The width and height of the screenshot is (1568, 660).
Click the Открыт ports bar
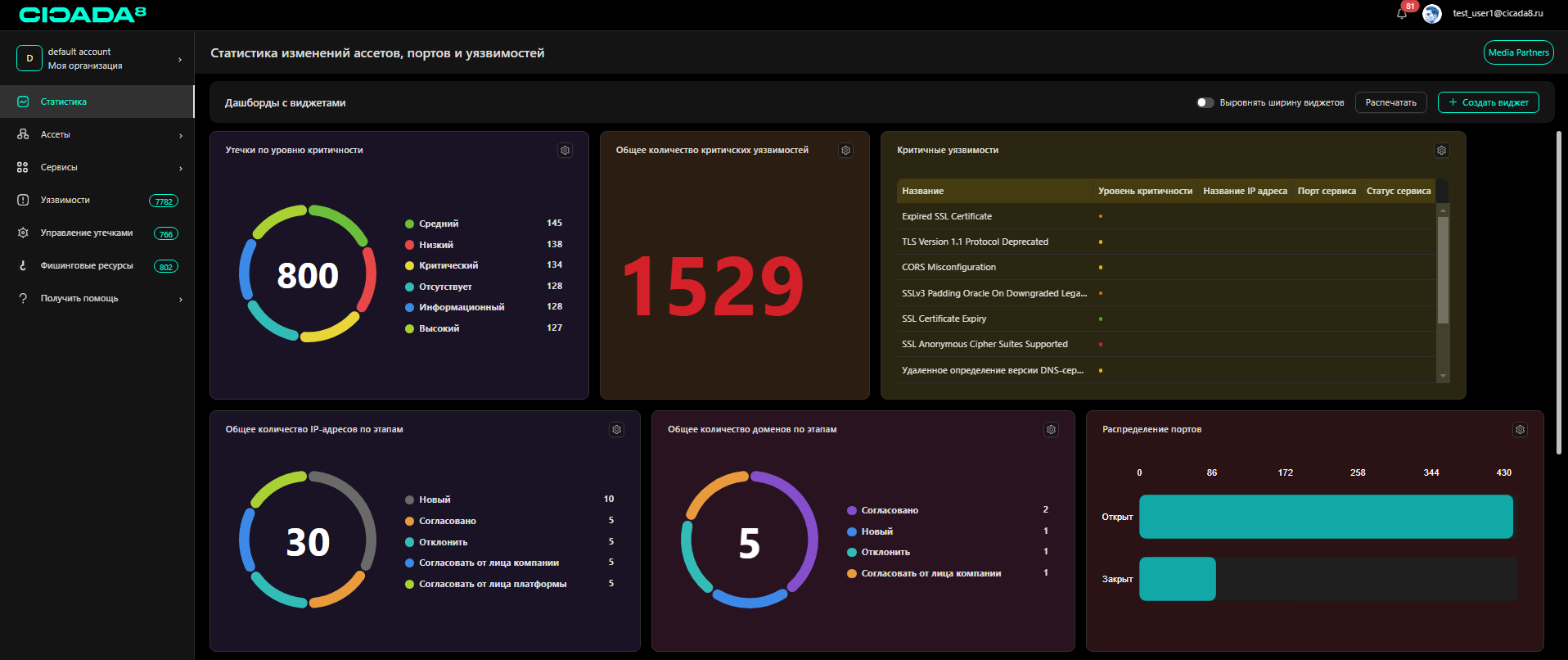pyautogui.click(x=1326, y=517)
